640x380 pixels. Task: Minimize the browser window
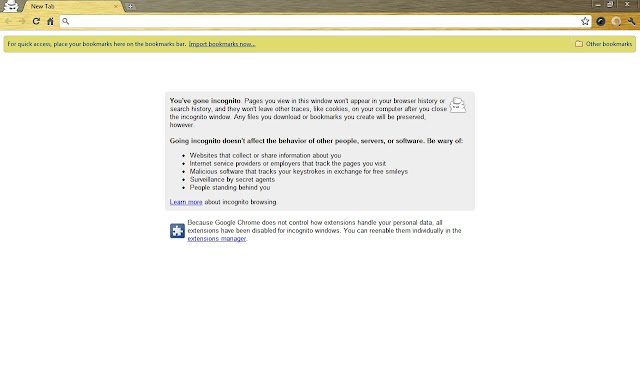(x=598, y=4)
